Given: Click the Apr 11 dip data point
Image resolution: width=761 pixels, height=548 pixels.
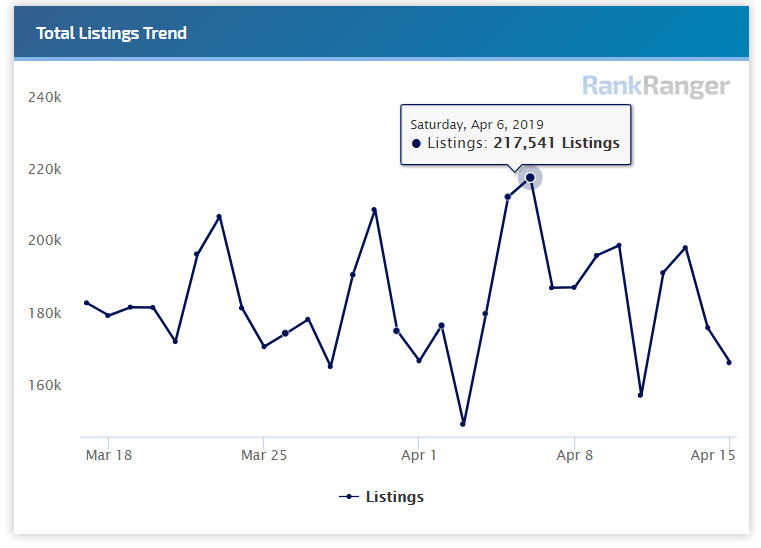Looking at the screenshot, I should (640, 395).
